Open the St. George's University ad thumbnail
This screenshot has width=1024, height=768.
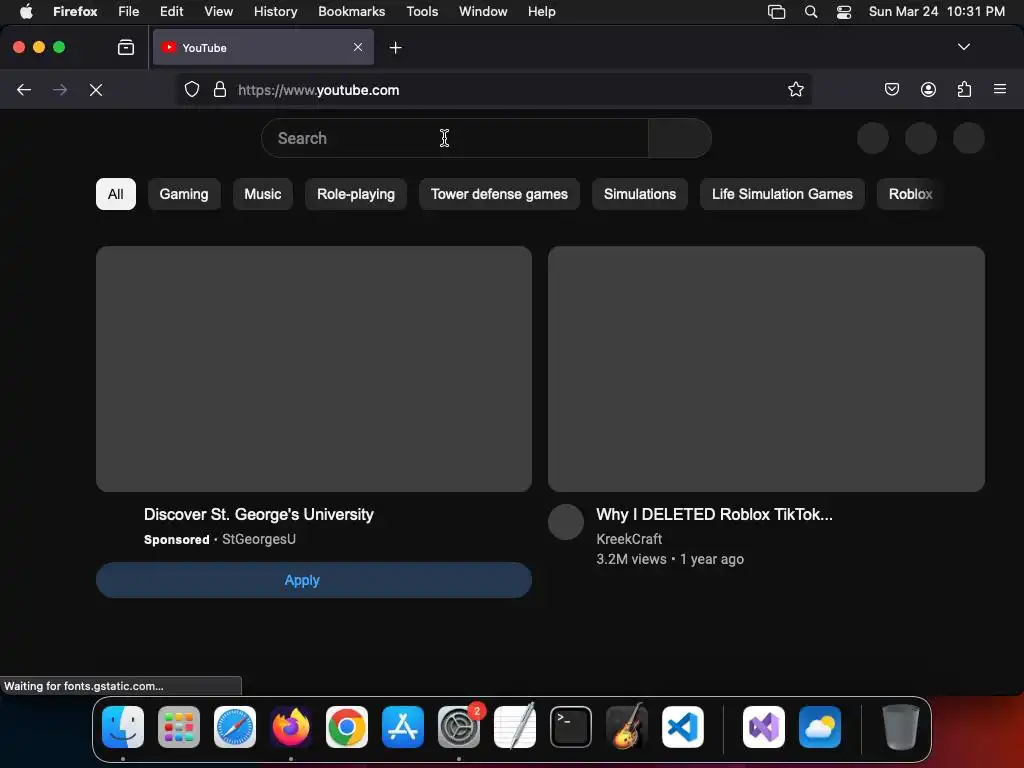pyautogui.click(x=314, y=368)
